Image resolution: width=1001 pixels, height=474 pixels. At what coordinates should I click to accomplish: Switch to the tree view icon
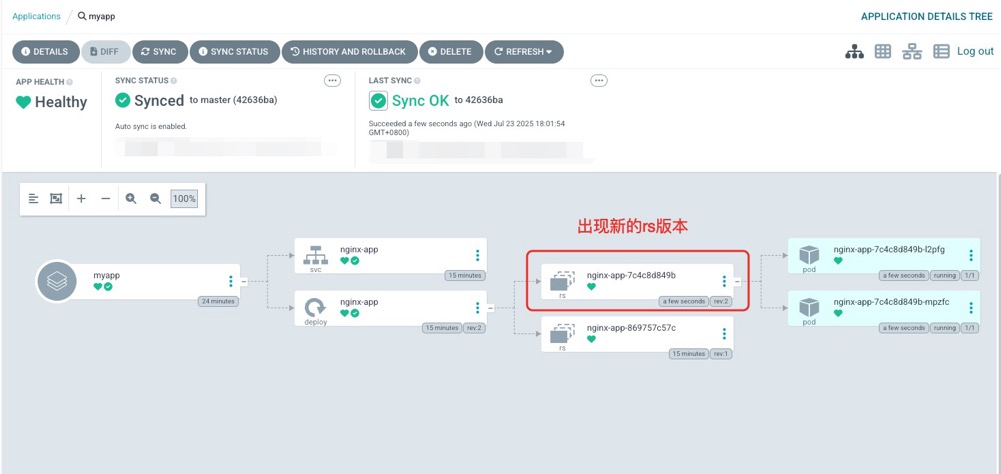pyautogui.click(x=854, y=52)
